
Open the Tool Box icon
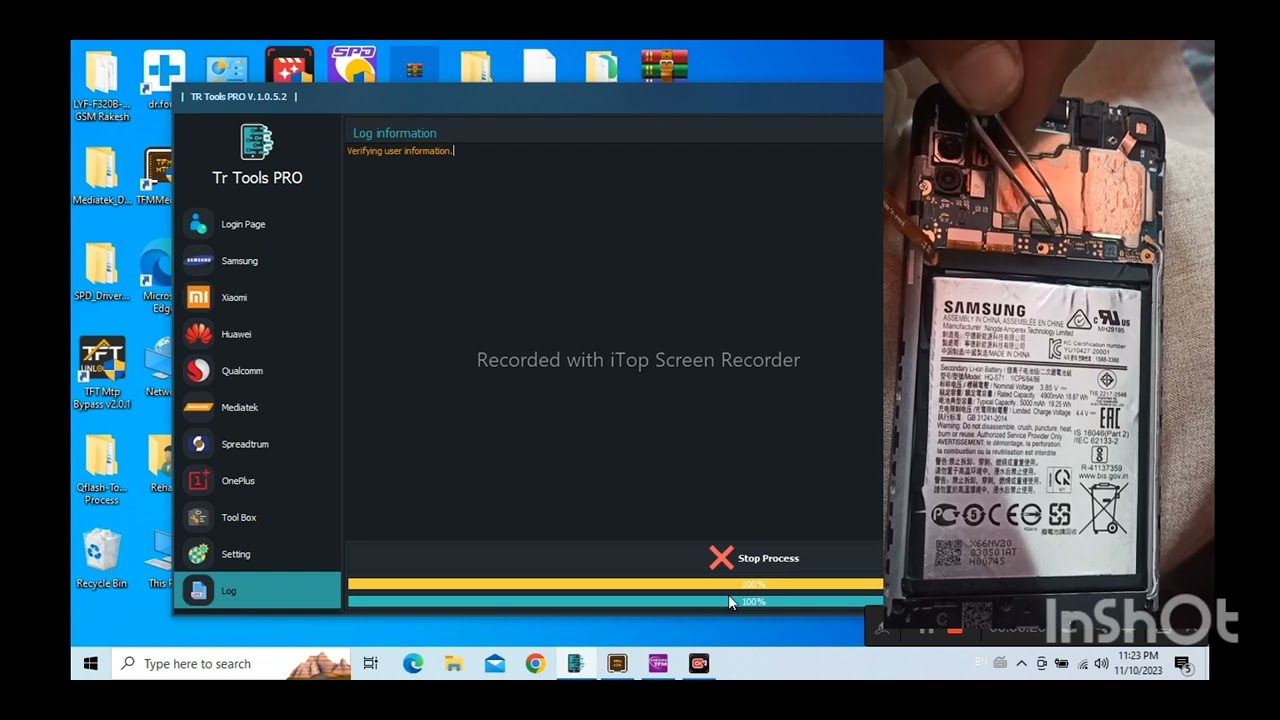[199, 517]
